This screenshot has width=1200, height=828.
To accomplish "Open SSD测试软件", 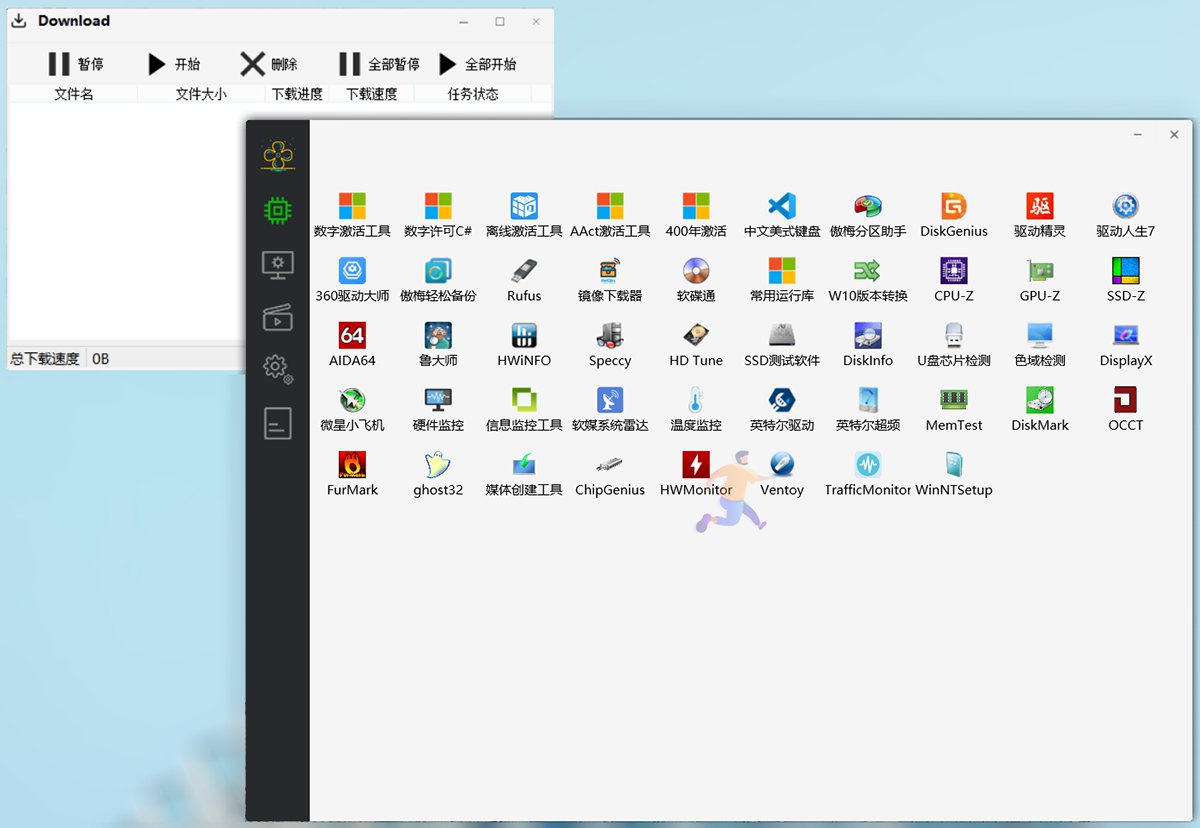I will point(782,345).
